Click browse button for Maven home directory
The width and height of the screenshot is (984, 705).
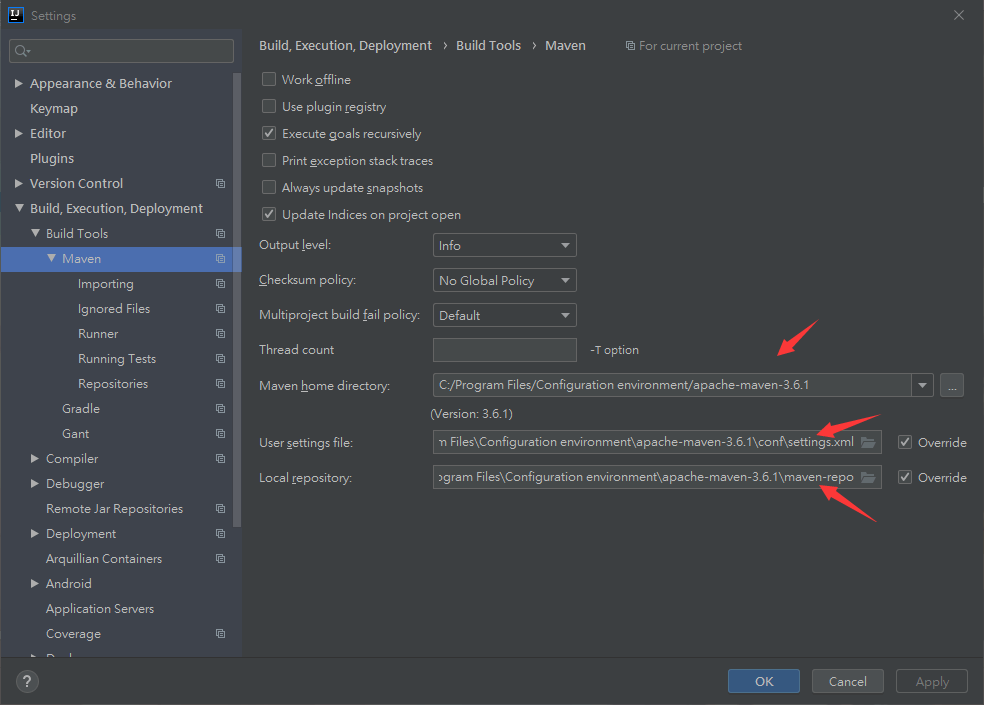coord(951,385)
